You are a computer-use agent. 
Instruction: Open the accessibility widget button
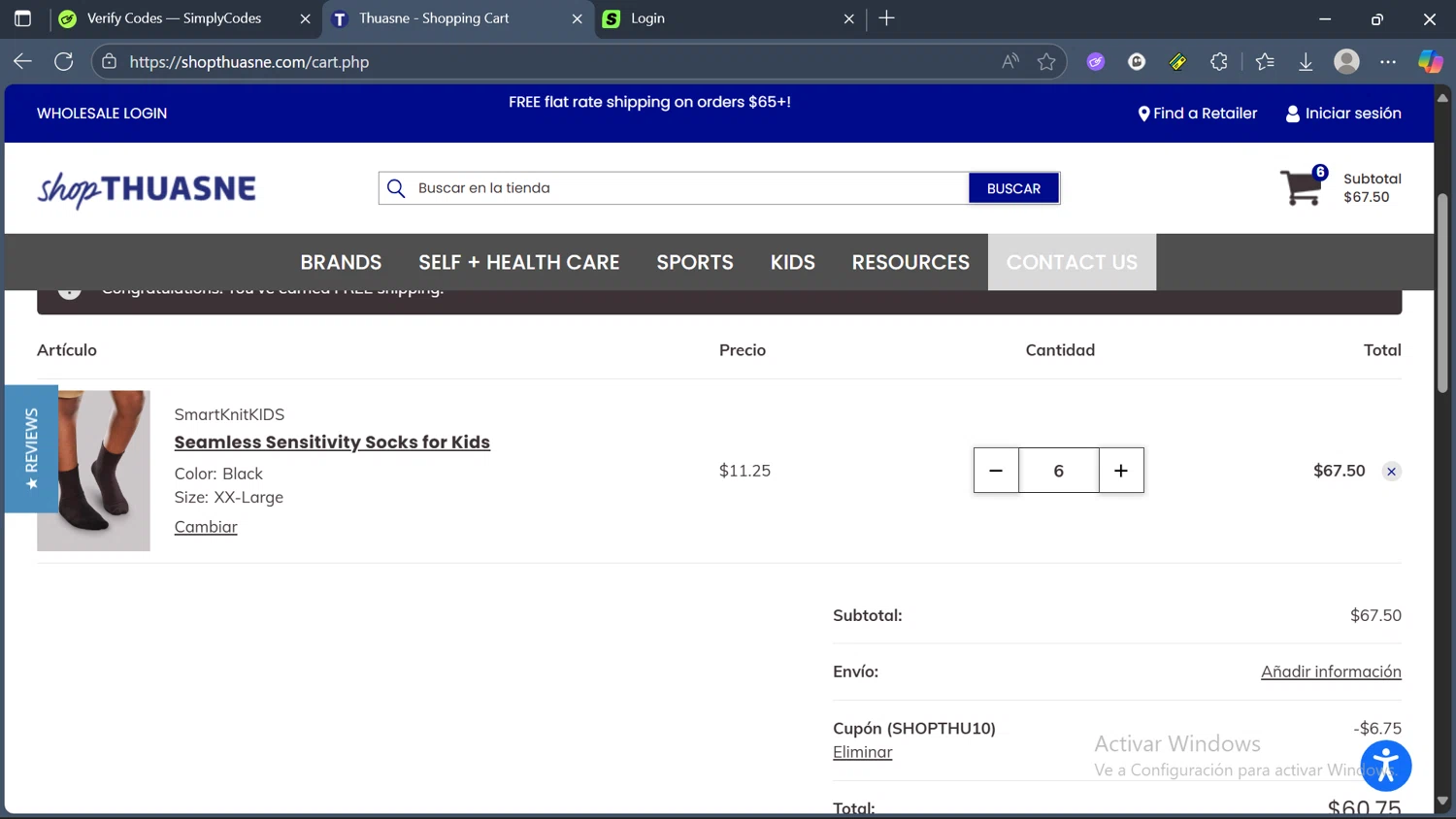coord(1385,766)
